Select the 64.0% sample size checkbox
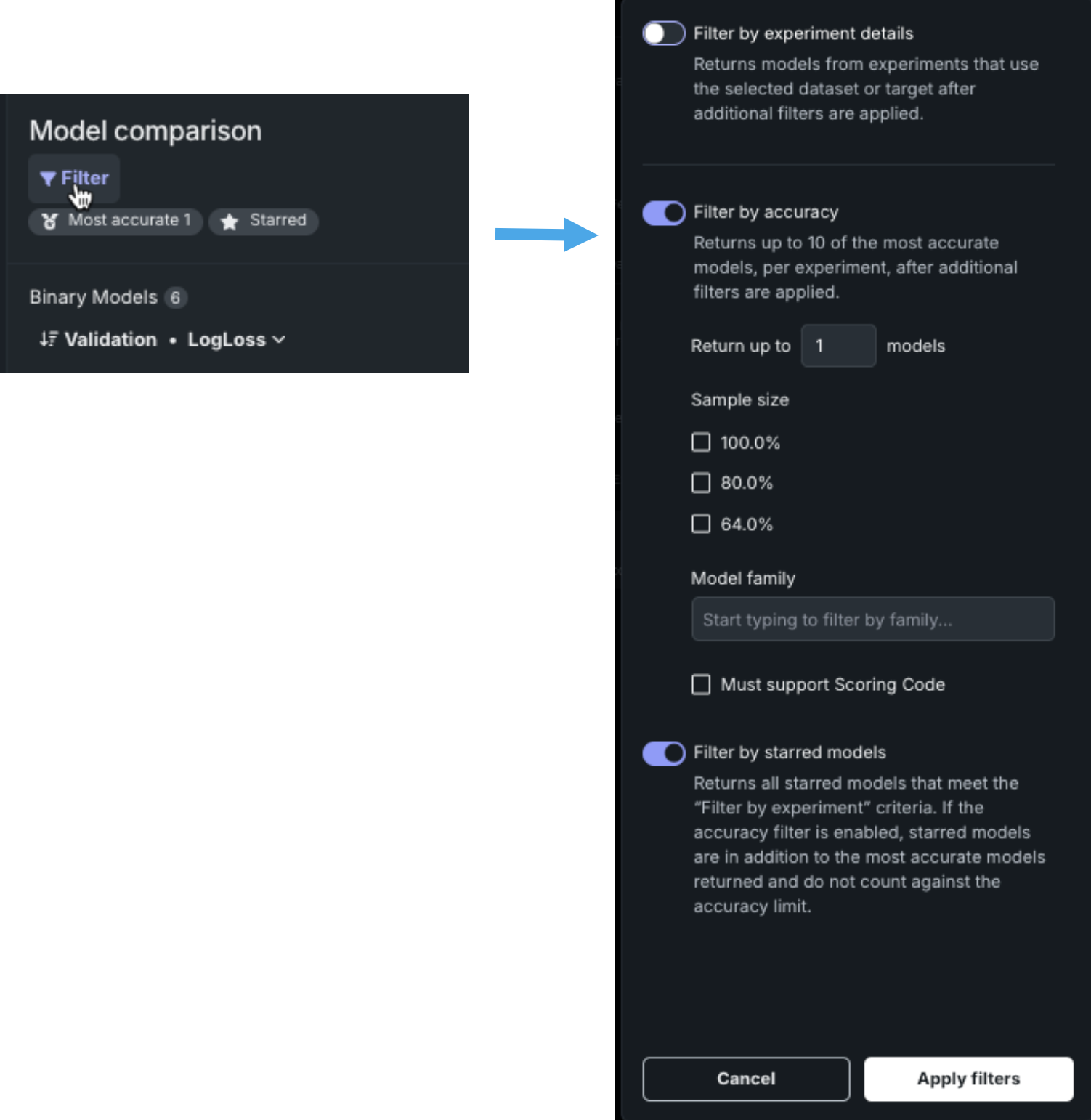Viewport: 1091px width, 1120px height. pyautogui.click(x=701, y=524)
